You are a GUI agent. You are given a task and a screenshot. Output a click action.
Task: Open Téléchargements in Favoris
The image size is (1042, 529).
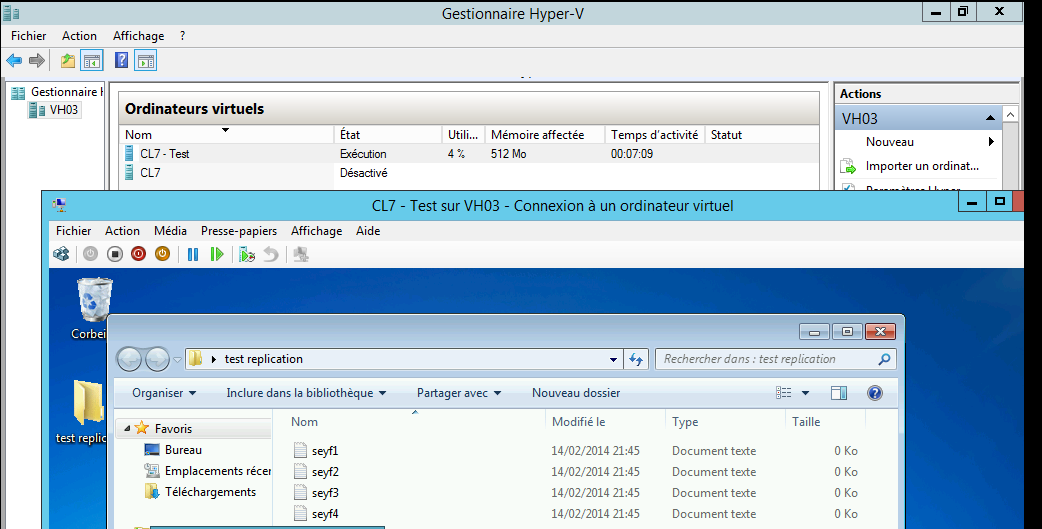pos(200,492)
